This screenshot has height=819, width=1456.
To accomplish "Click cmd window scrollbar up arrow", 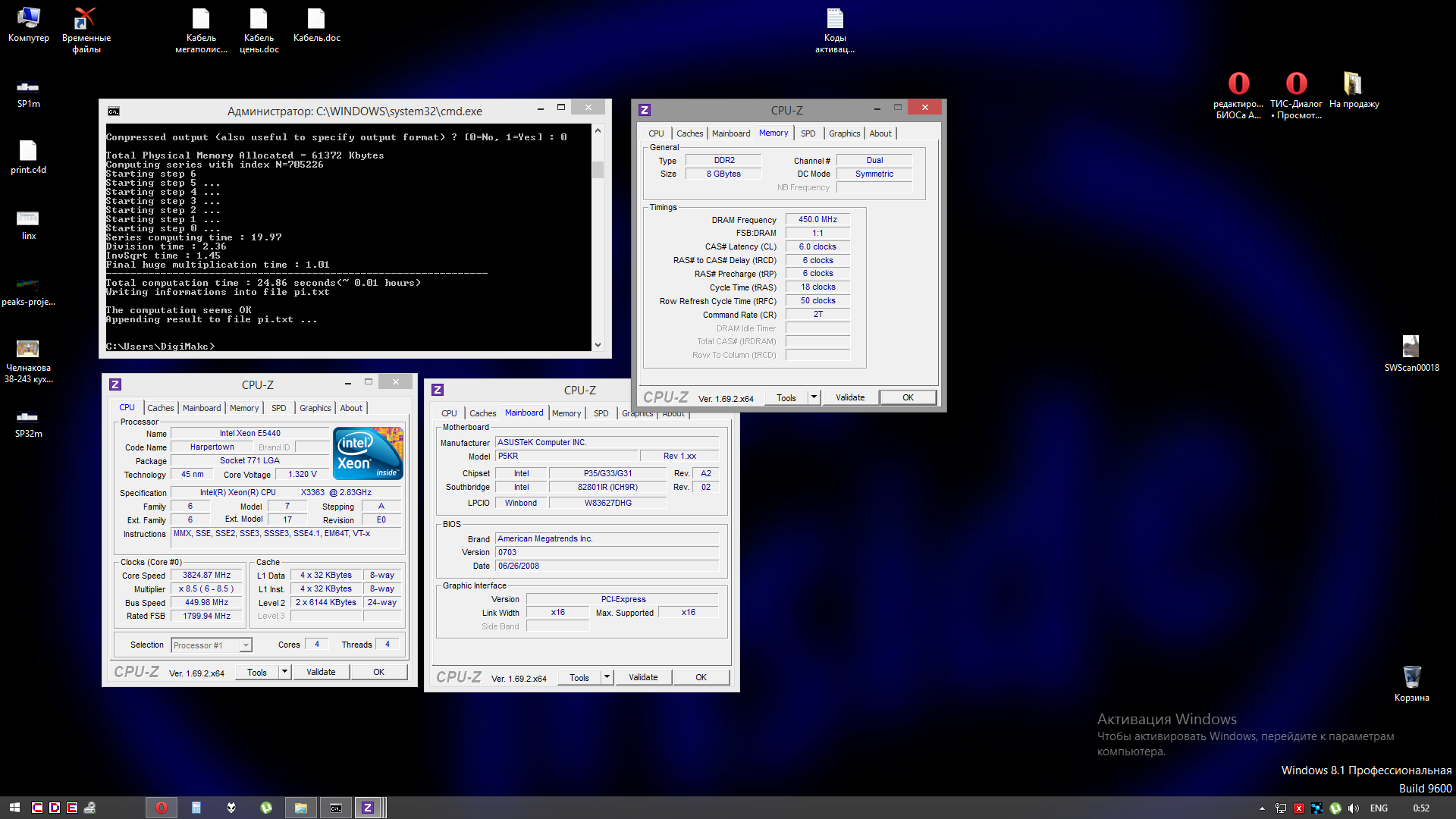I will click(598, 130).
